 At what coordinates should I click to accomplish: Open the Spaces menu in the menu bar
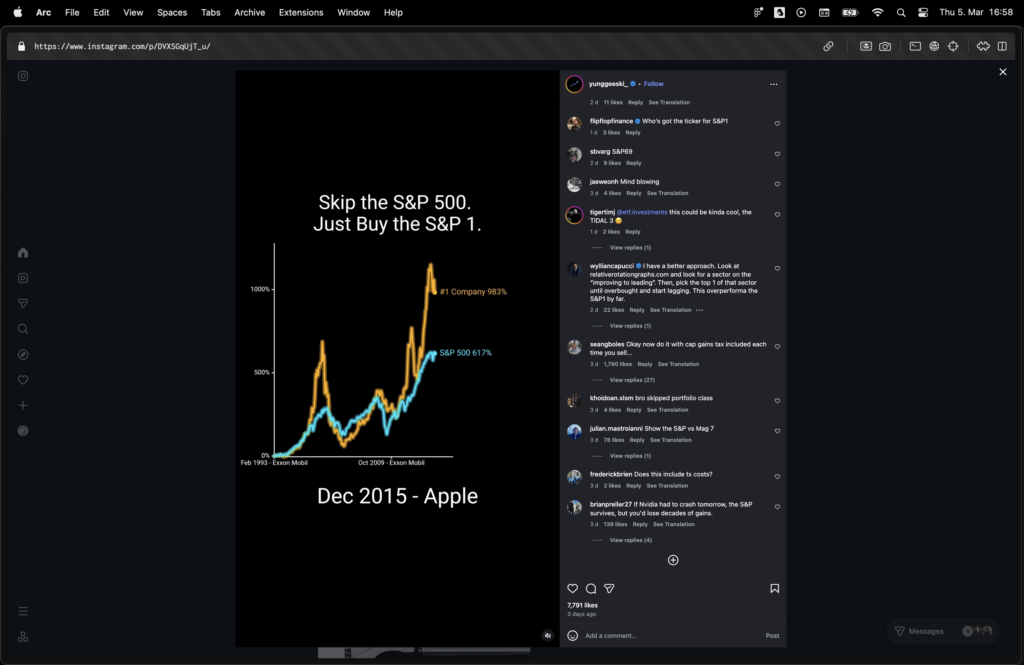[172, 12]
